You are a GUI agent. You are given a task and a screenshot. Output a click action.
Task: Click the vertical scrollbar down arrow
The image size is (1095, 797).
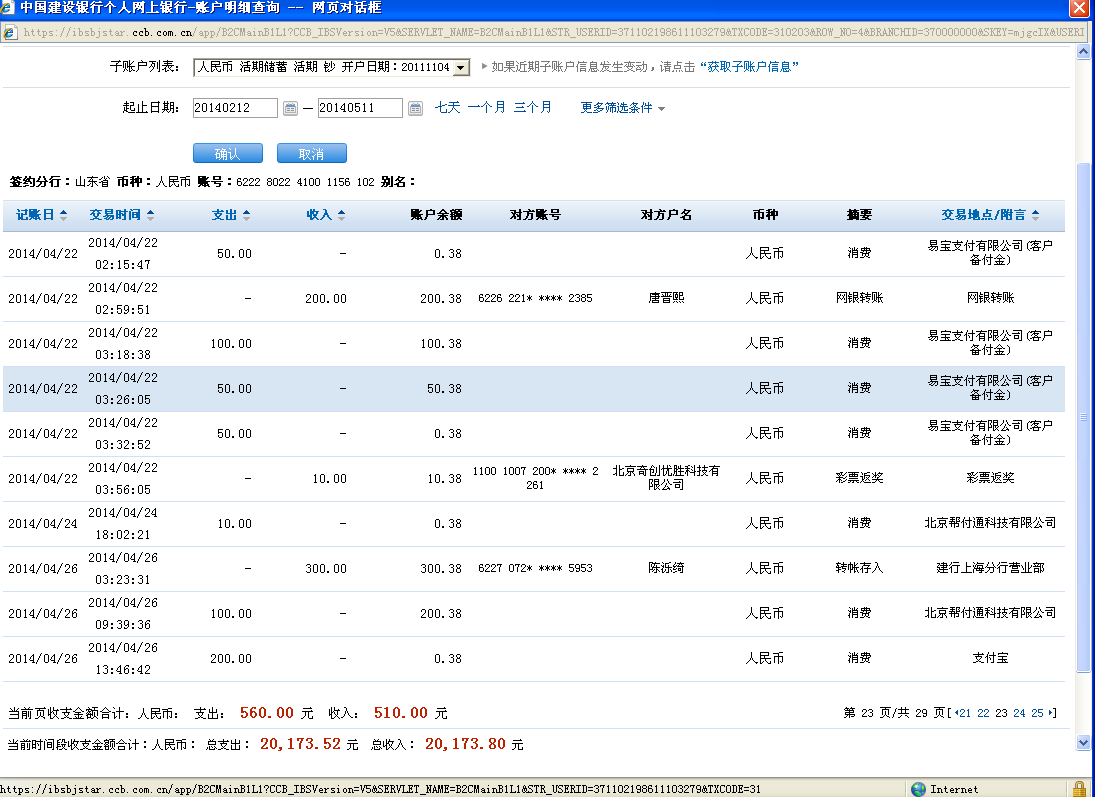[x=1083, y=743]
